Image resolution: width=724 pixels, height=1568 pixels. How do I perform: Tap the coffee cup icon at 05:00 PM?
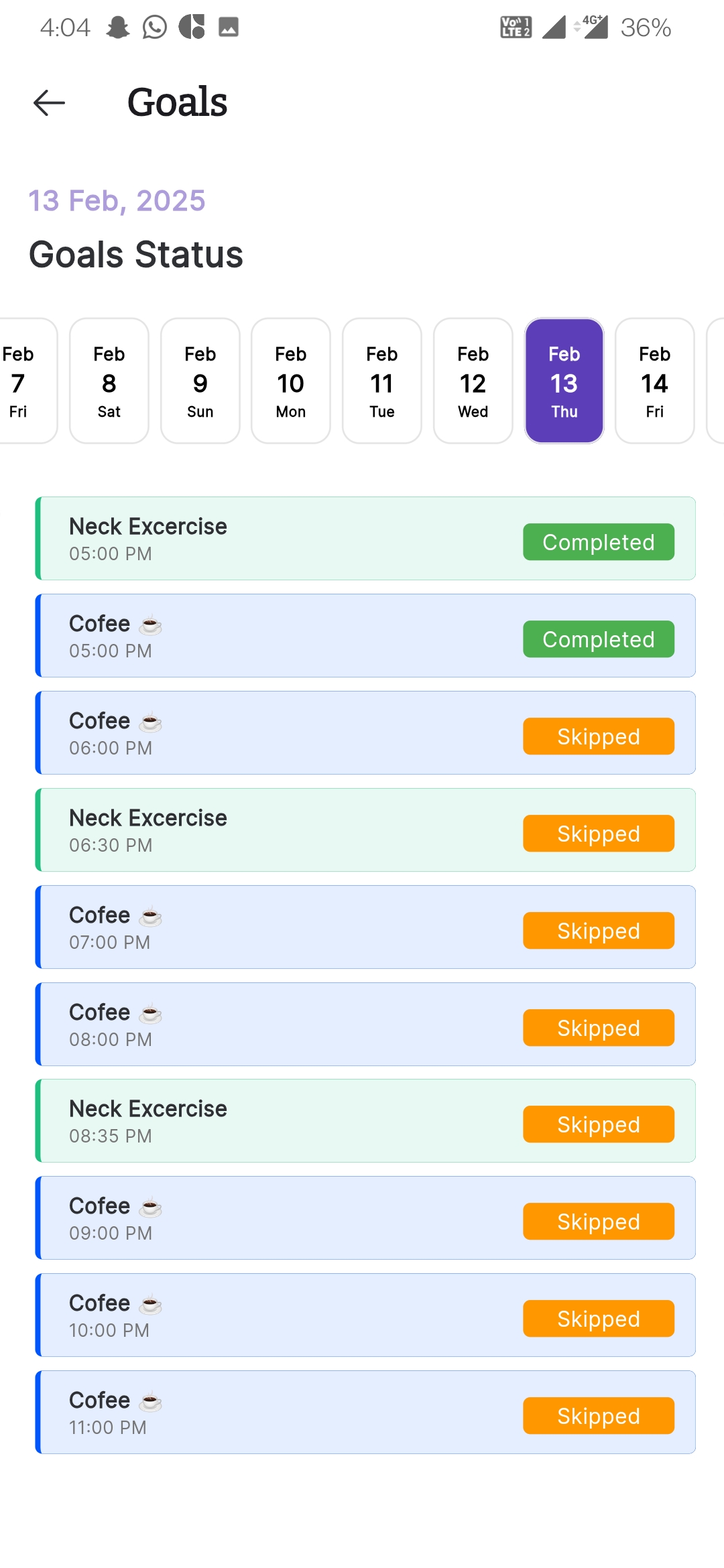[151, 625]
